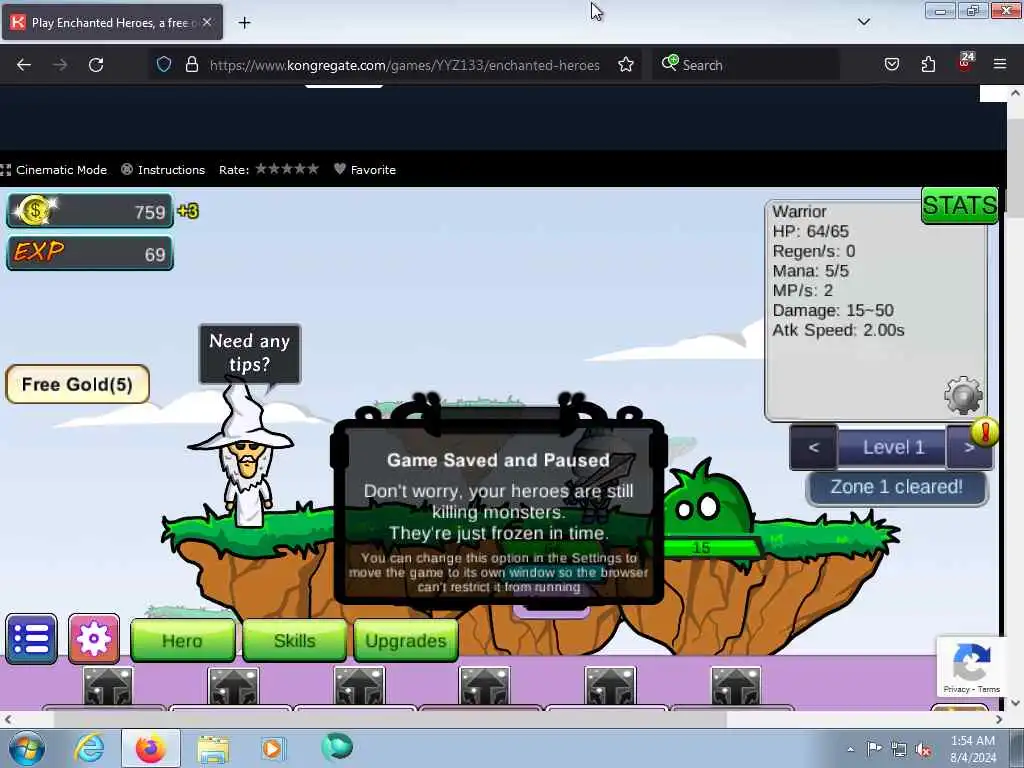Image resolution: width=1024 pixels, height=768 pixels.
Task: Toggle Cinematic Mode
Action: point(54,170)
